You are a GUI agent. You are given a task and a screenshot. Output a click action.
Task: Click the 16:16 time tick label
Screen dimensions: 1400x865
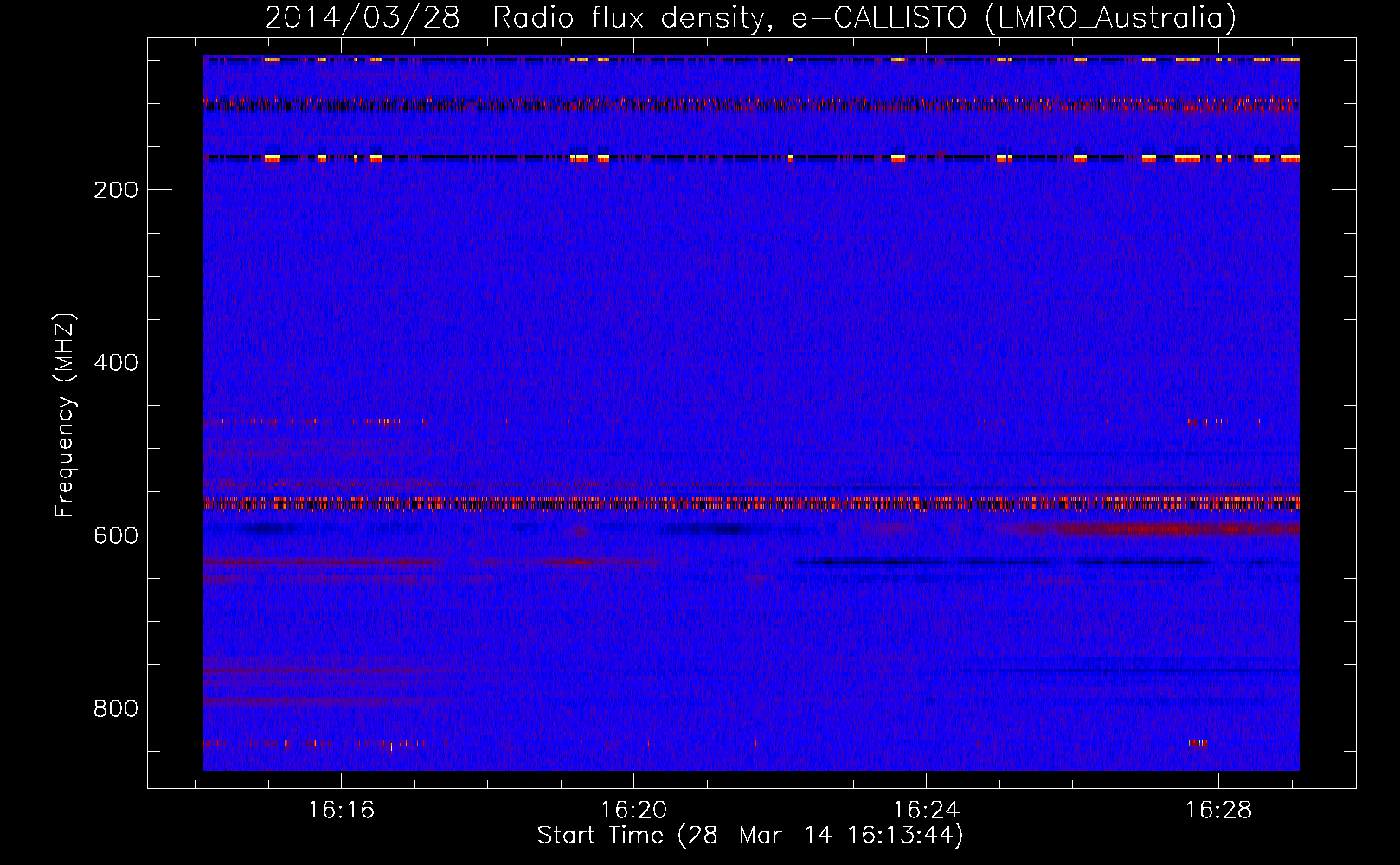341,810
